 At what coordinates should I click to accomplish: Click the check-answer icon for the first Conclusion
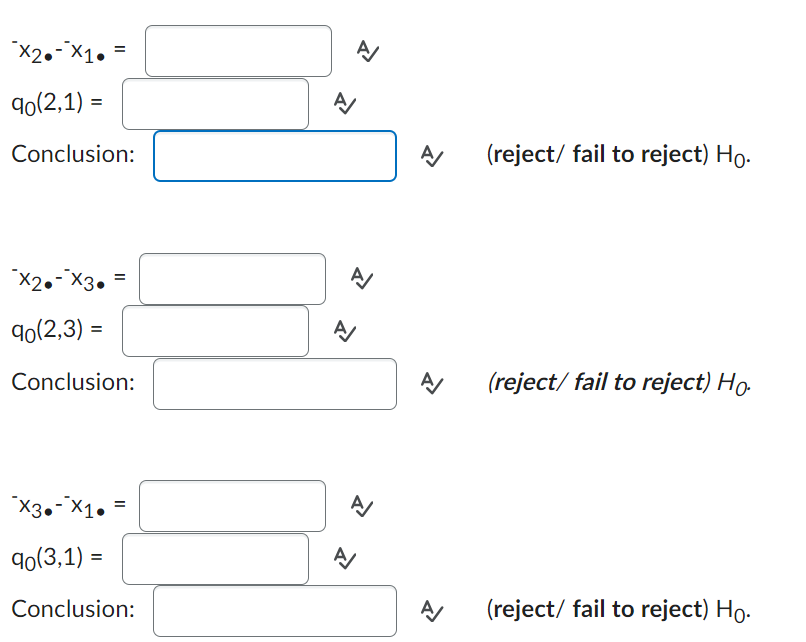pyautogui.click(x=431, y=156)
